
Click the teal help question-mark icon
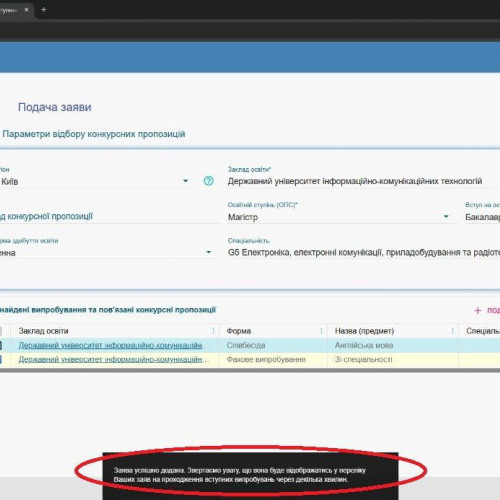coord(208,181)
